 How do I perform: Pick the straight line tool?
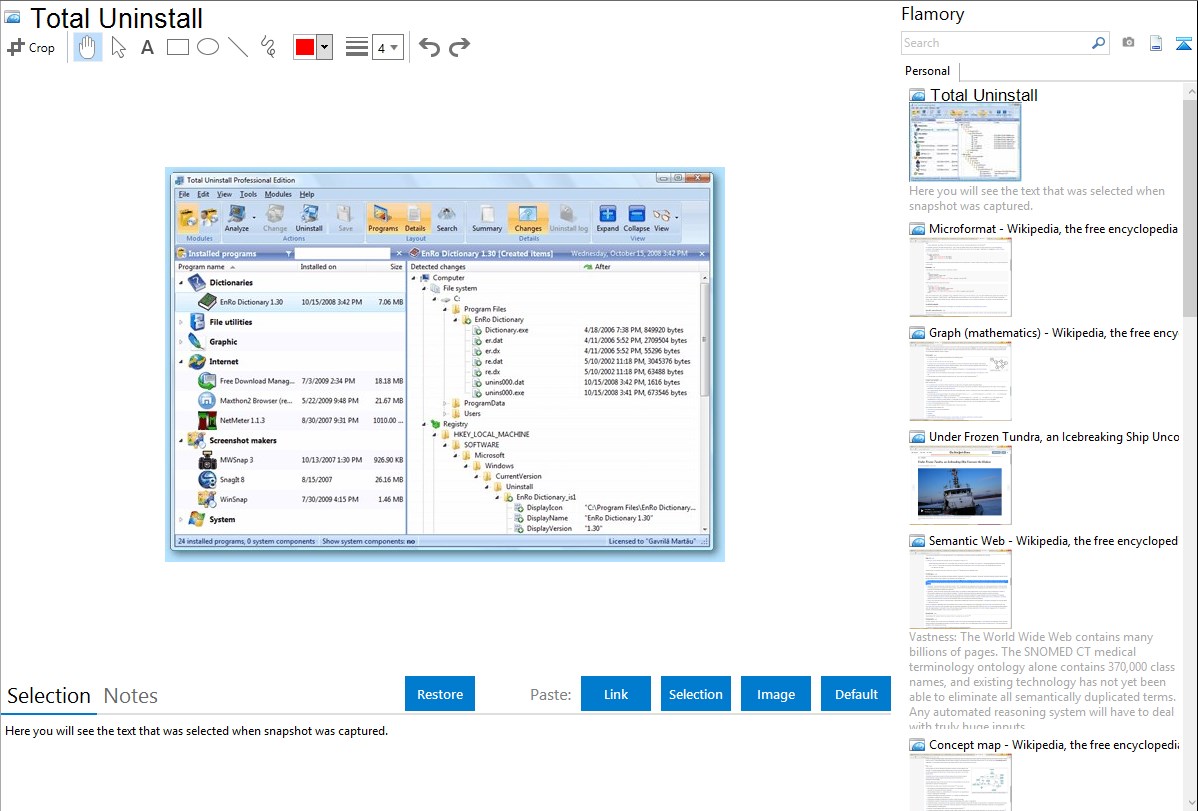pos(238,47)
